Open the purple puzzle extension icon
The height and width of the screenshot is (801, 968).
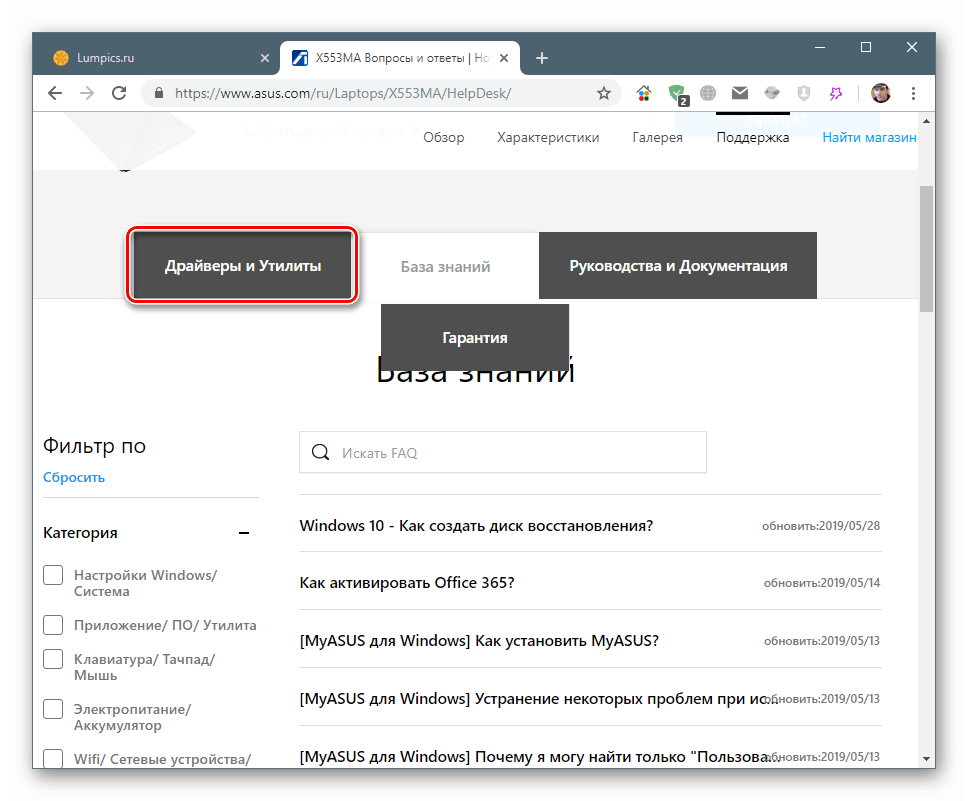tap(836, 93)
